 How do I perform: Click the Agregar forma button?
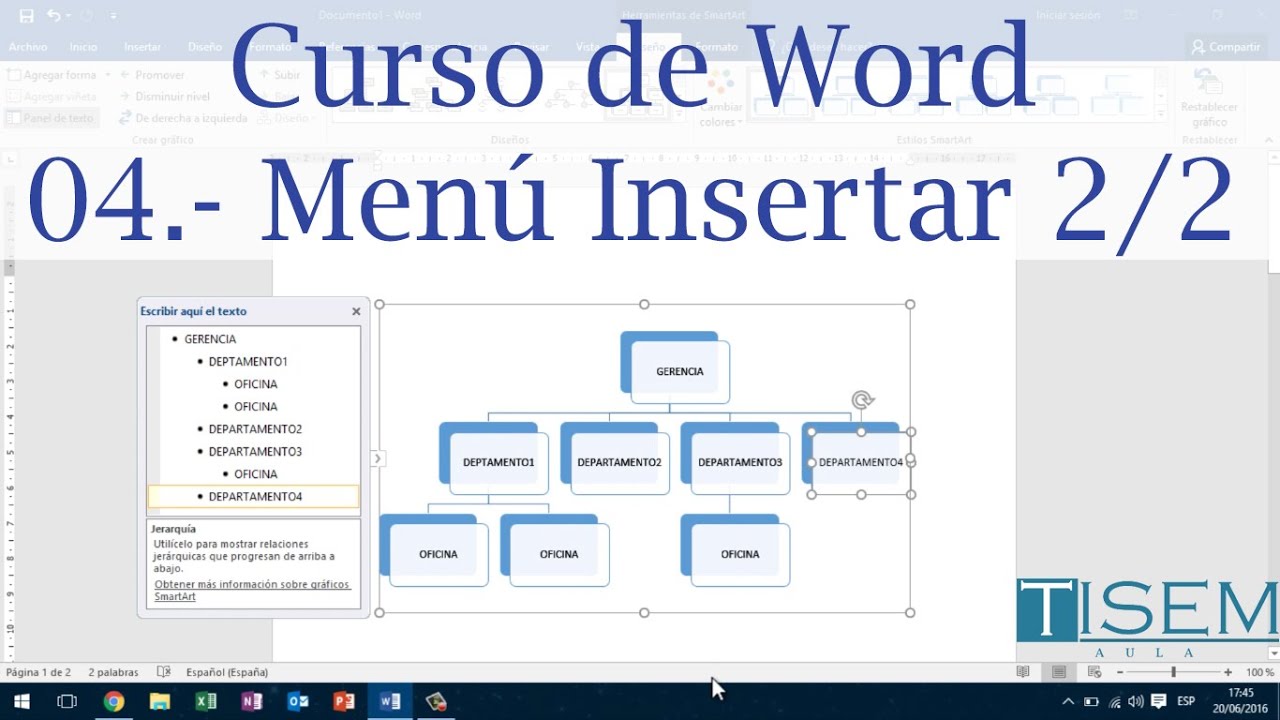click(51, 75)
